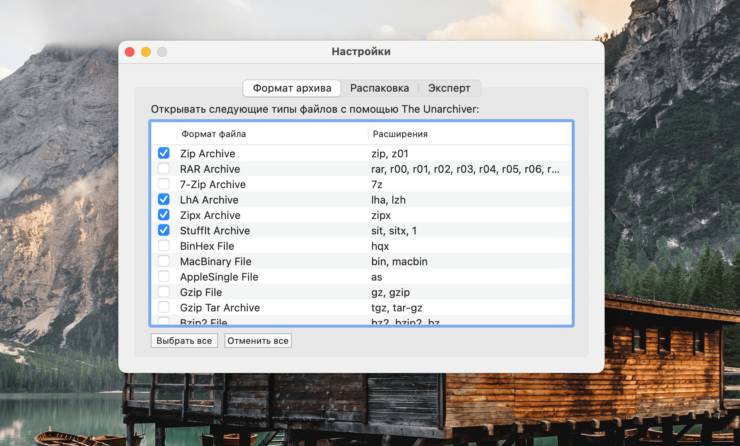
Task: Click the Выбрать все button
Action: [184, 341]
